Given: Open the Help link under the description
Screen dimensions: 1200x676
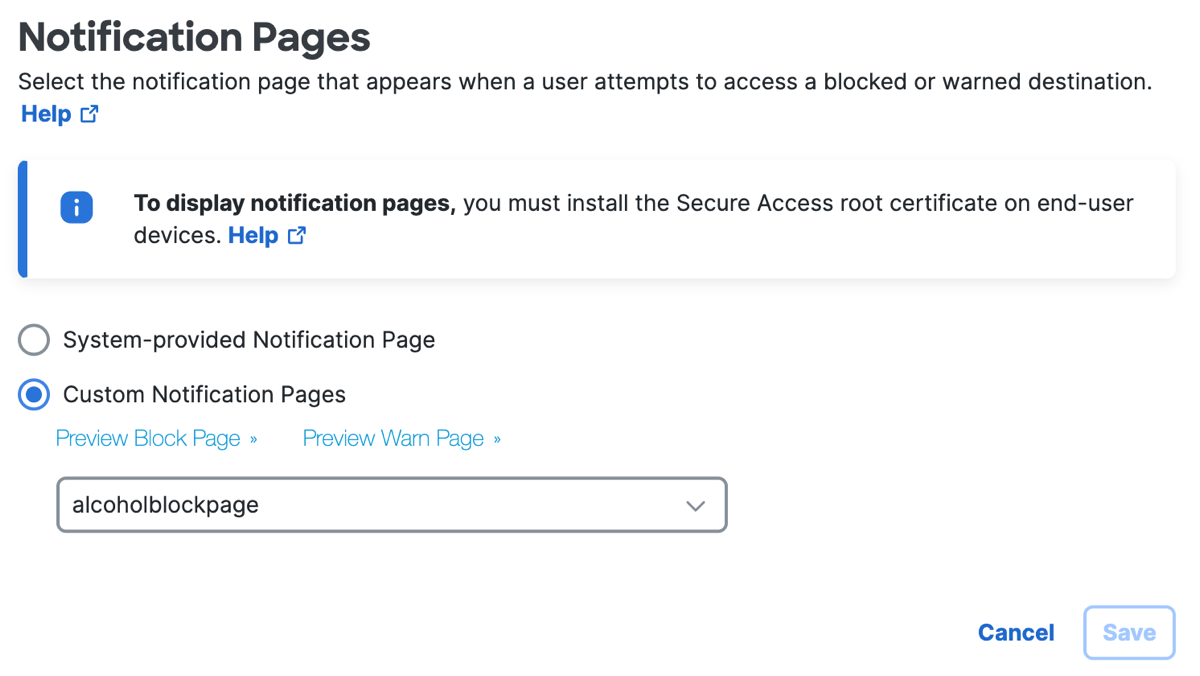Looking at the screenshot, I should 46,114.
